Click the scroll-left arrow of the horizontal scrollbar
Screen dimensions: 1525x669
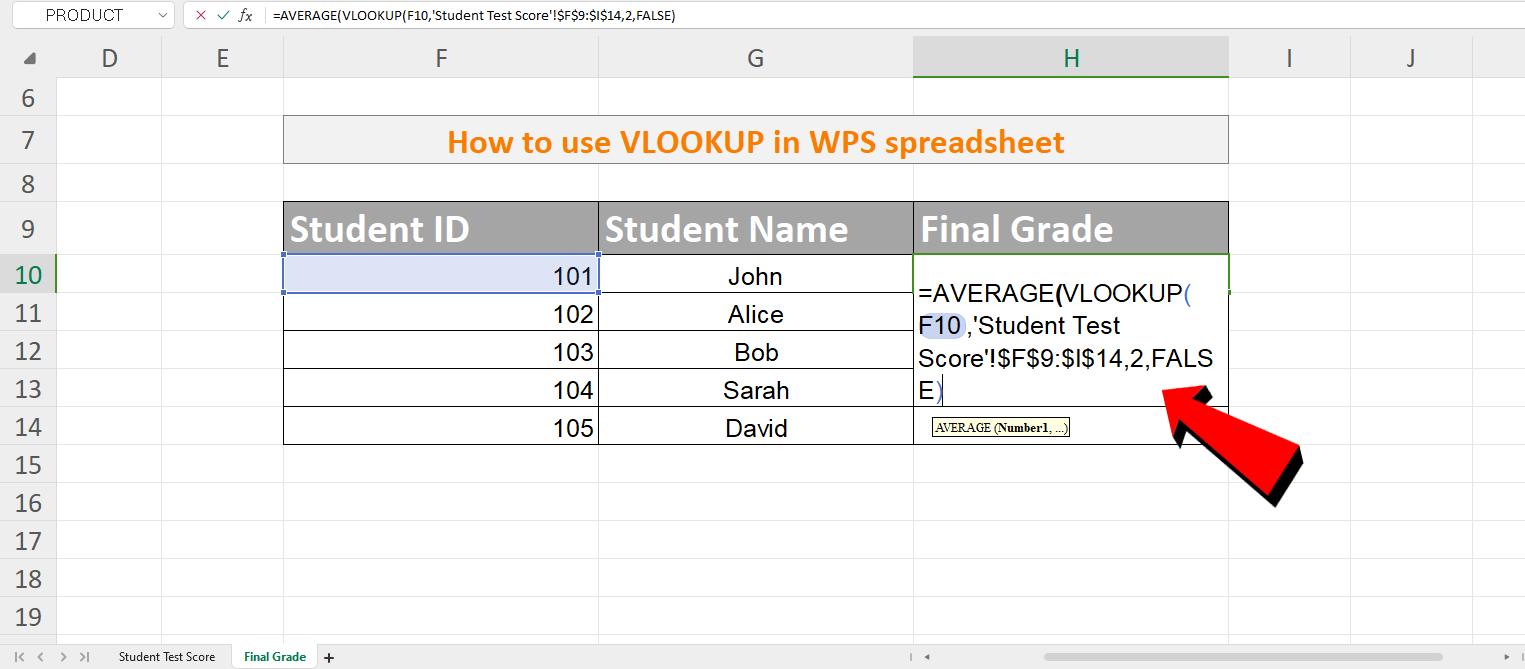tap(925, 656)
